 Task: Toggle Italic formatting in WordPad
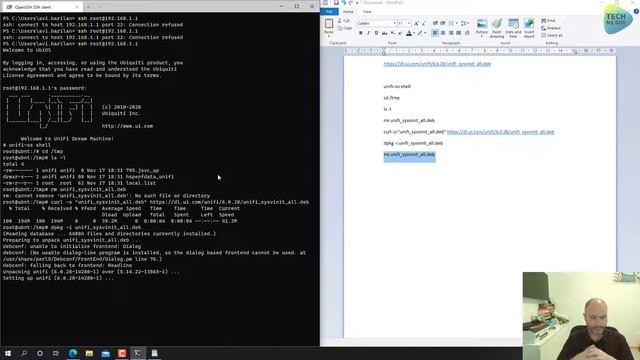pos(368,33)
